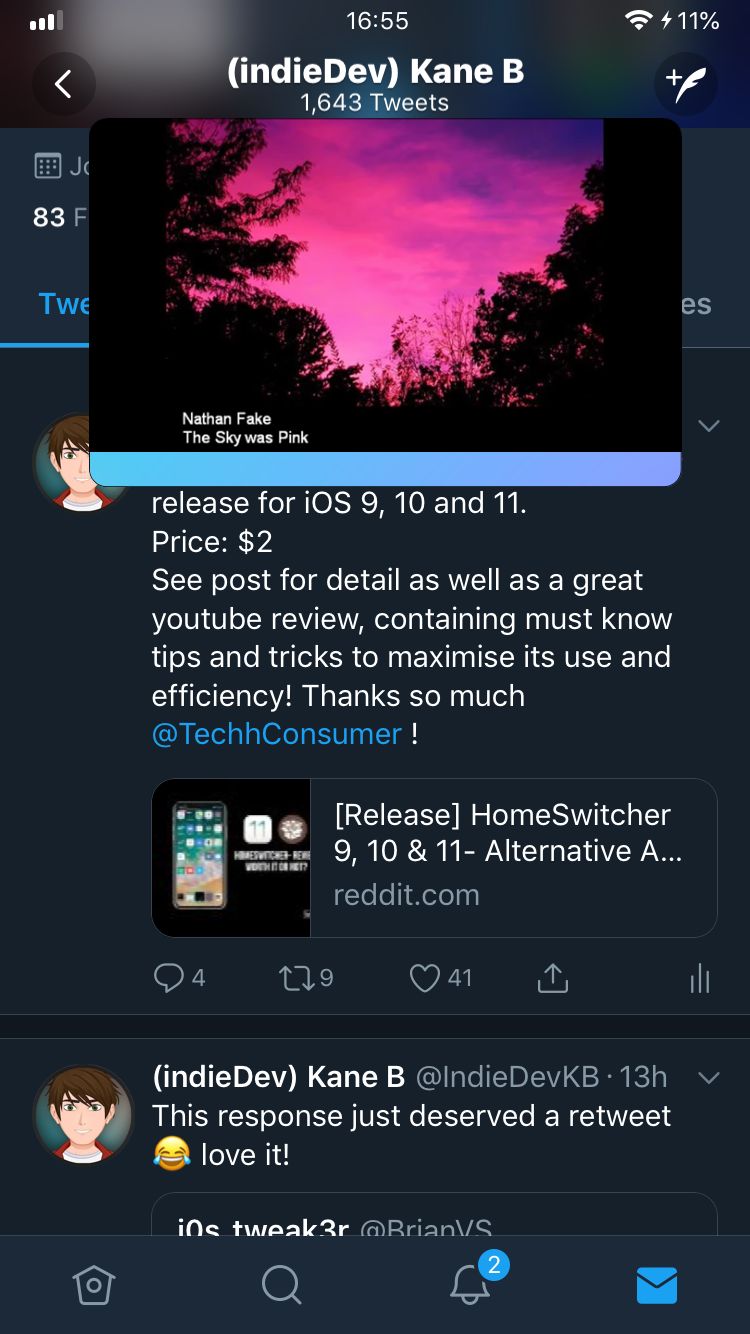Compose a new tweet with feather icon
This screenshot has height=1334, width=750.
(686, 84)
